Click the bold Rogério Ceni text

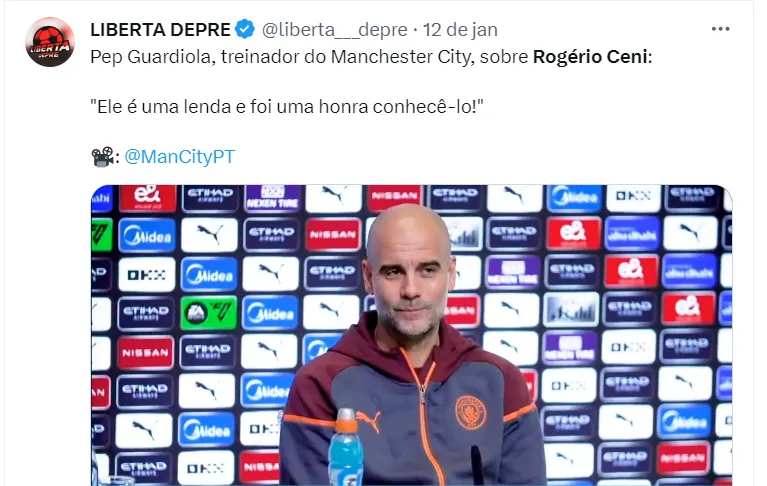click(x=590, y=57)
